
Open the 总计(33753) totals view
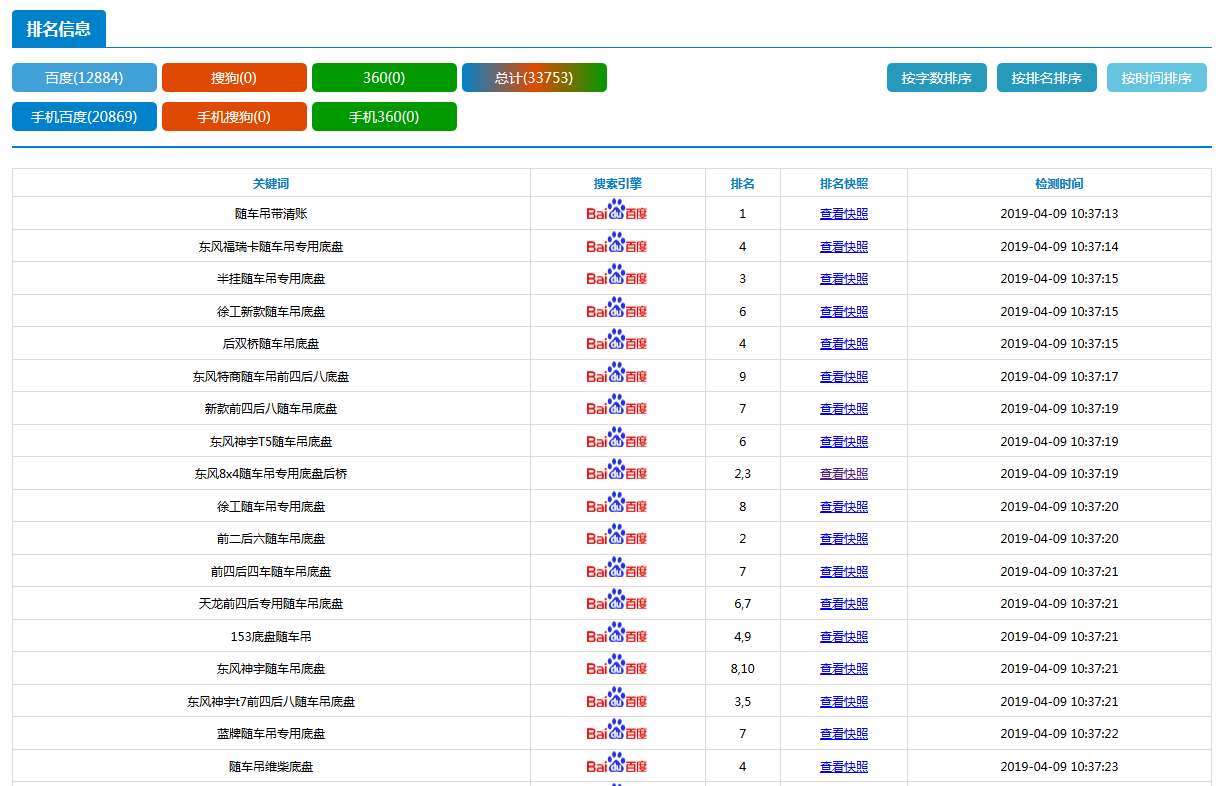tap(534, 78)
